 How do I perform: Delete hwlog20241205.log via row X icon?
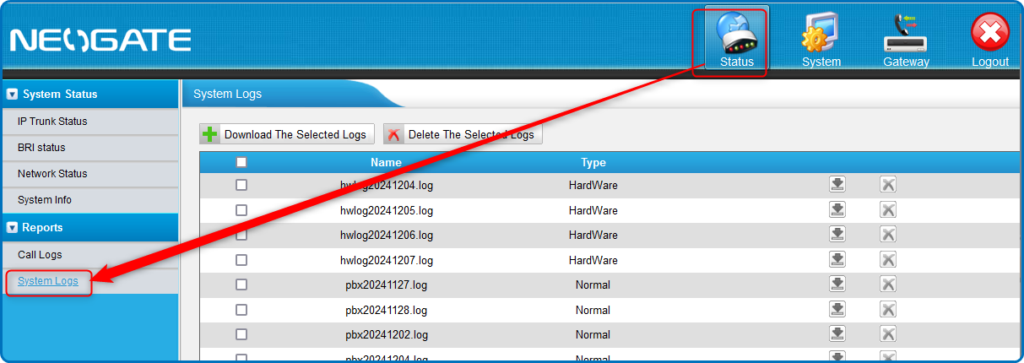coord(888,210)
